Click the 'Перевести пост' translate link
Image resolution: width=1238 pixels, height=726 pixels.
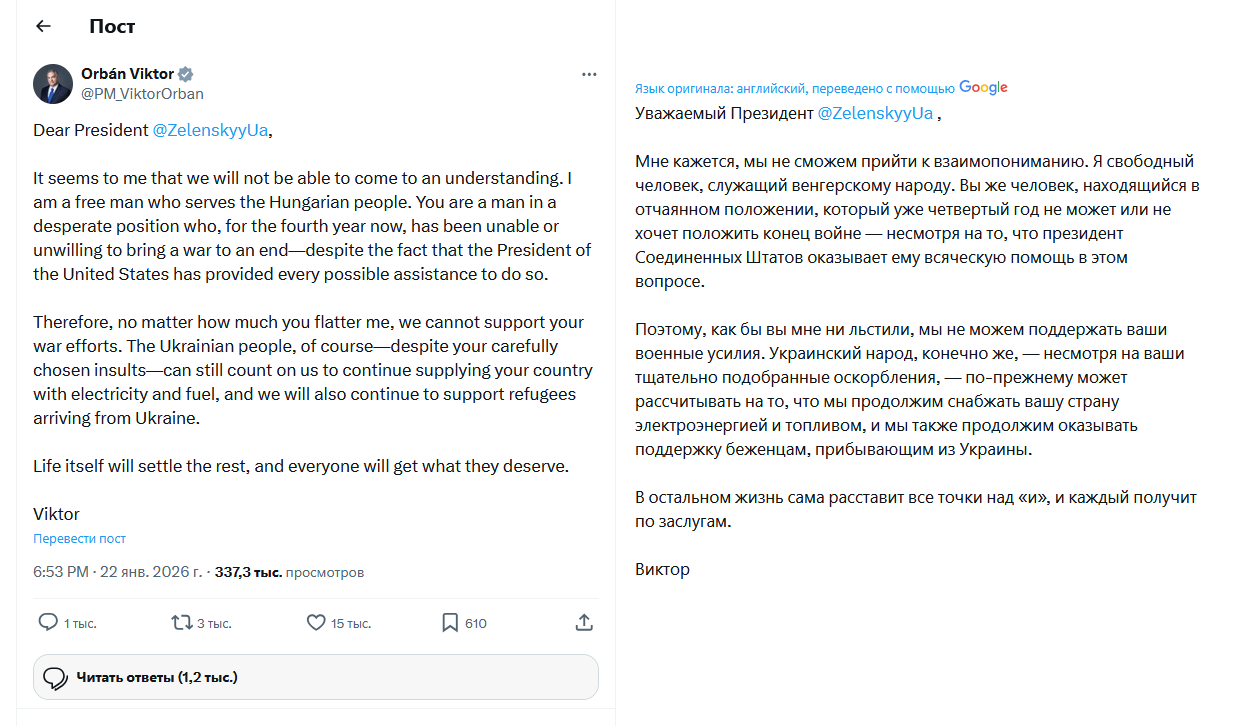coord(79,538)
